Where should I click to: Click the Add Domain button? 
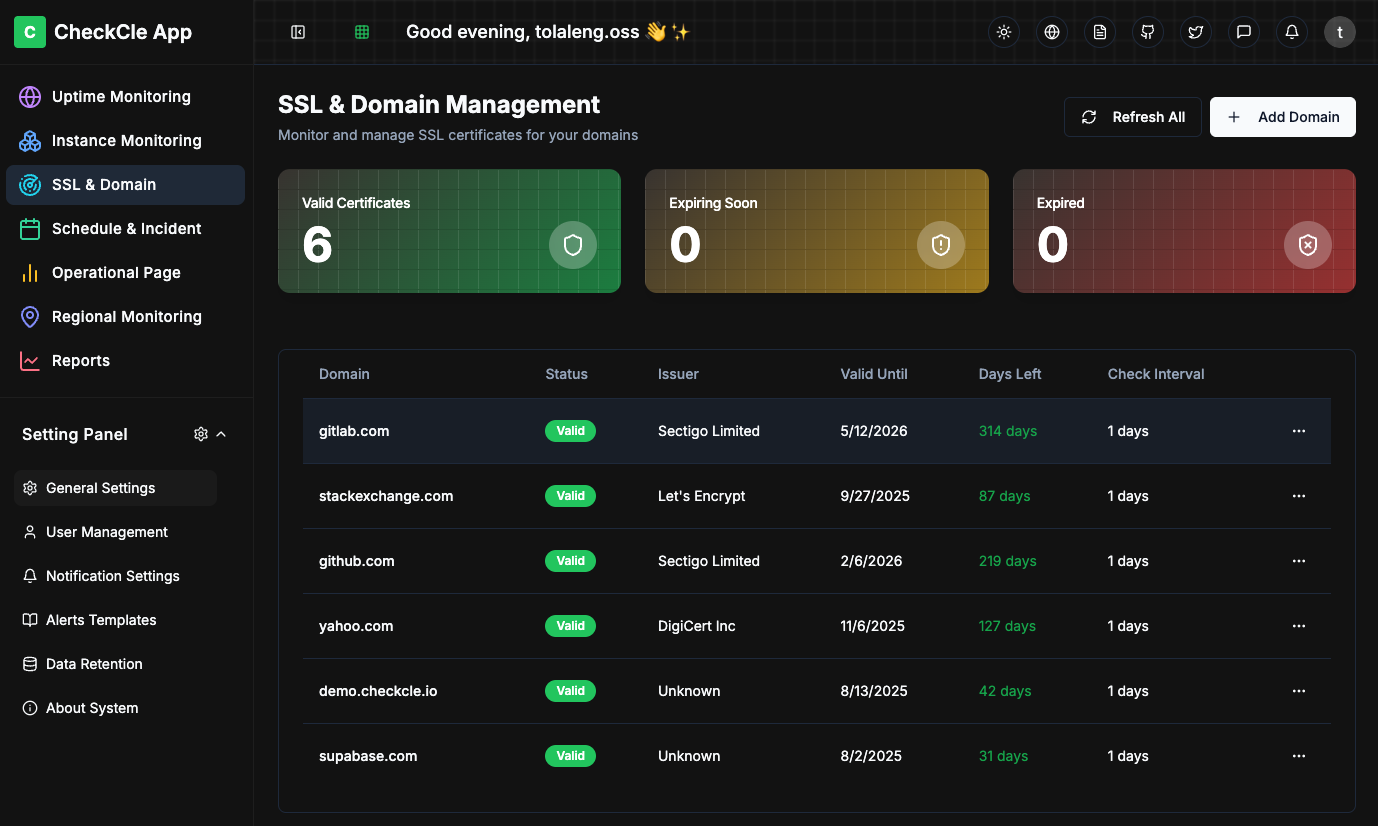pos(1282,117)
